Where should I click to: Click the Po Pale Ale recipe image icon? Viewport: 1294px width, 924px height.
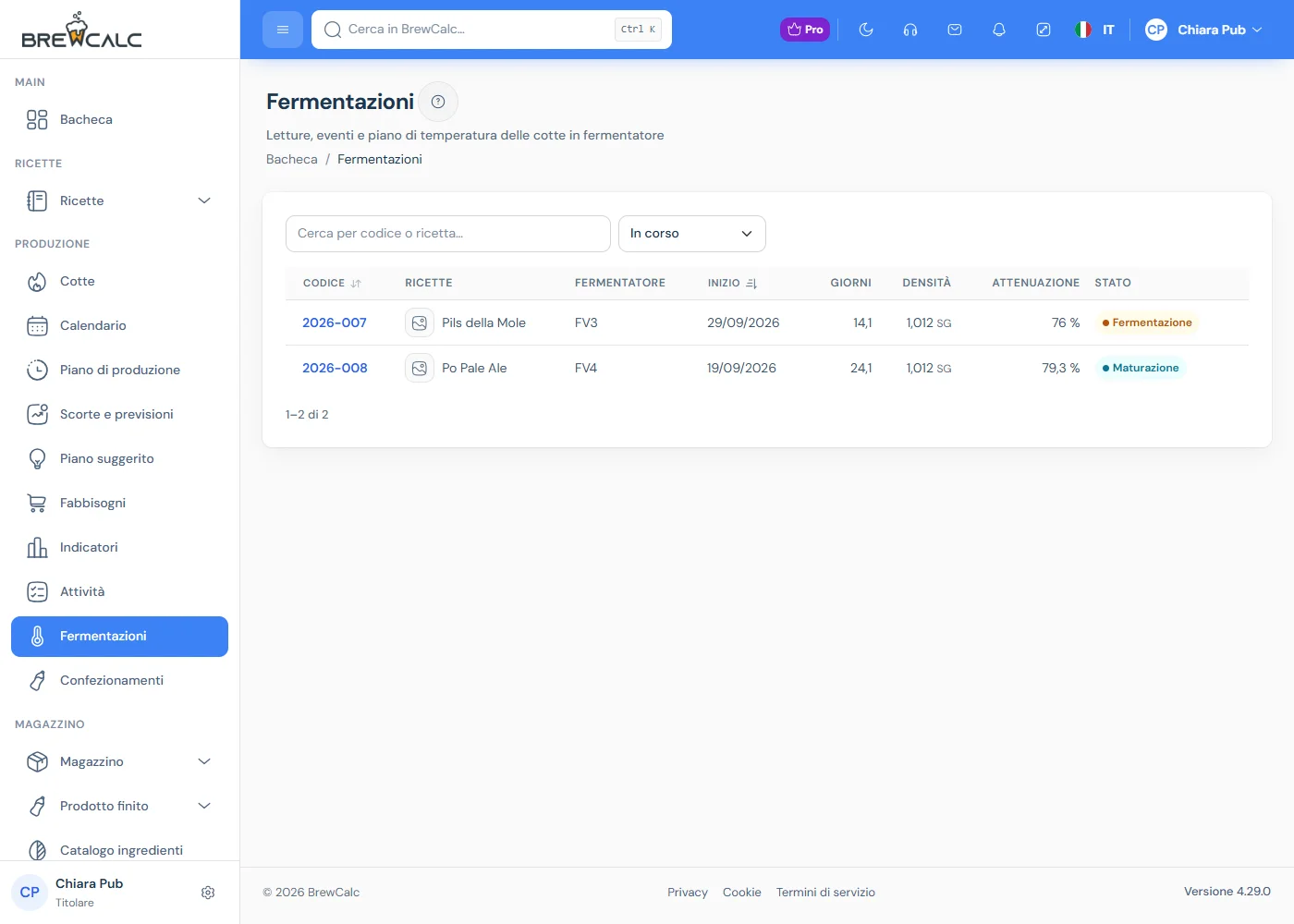coord(420,368)
